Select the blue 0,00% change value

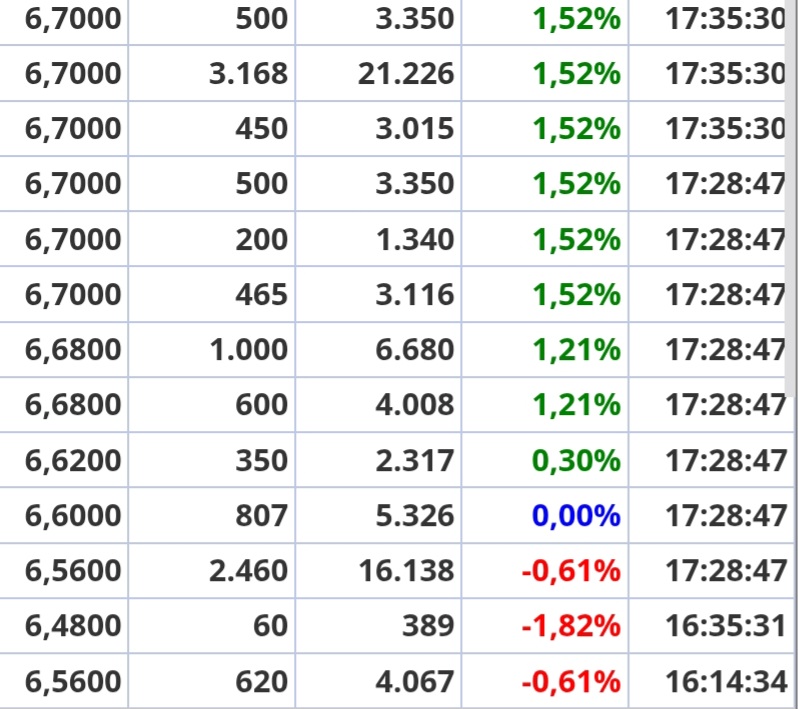click(x=575, y=516)
